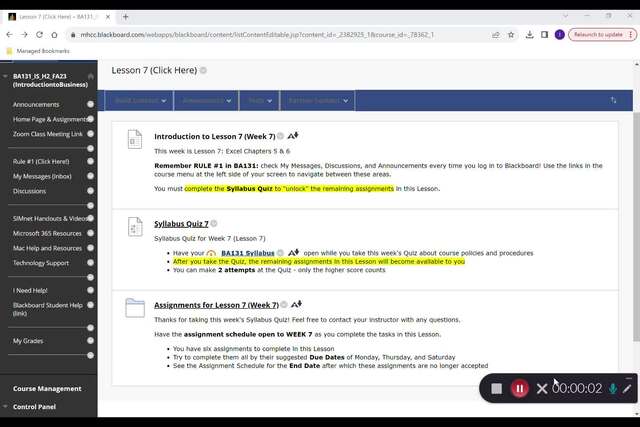Click the Relaunch to update button
This screenshot has height=427, width=640.
(599, 34)
